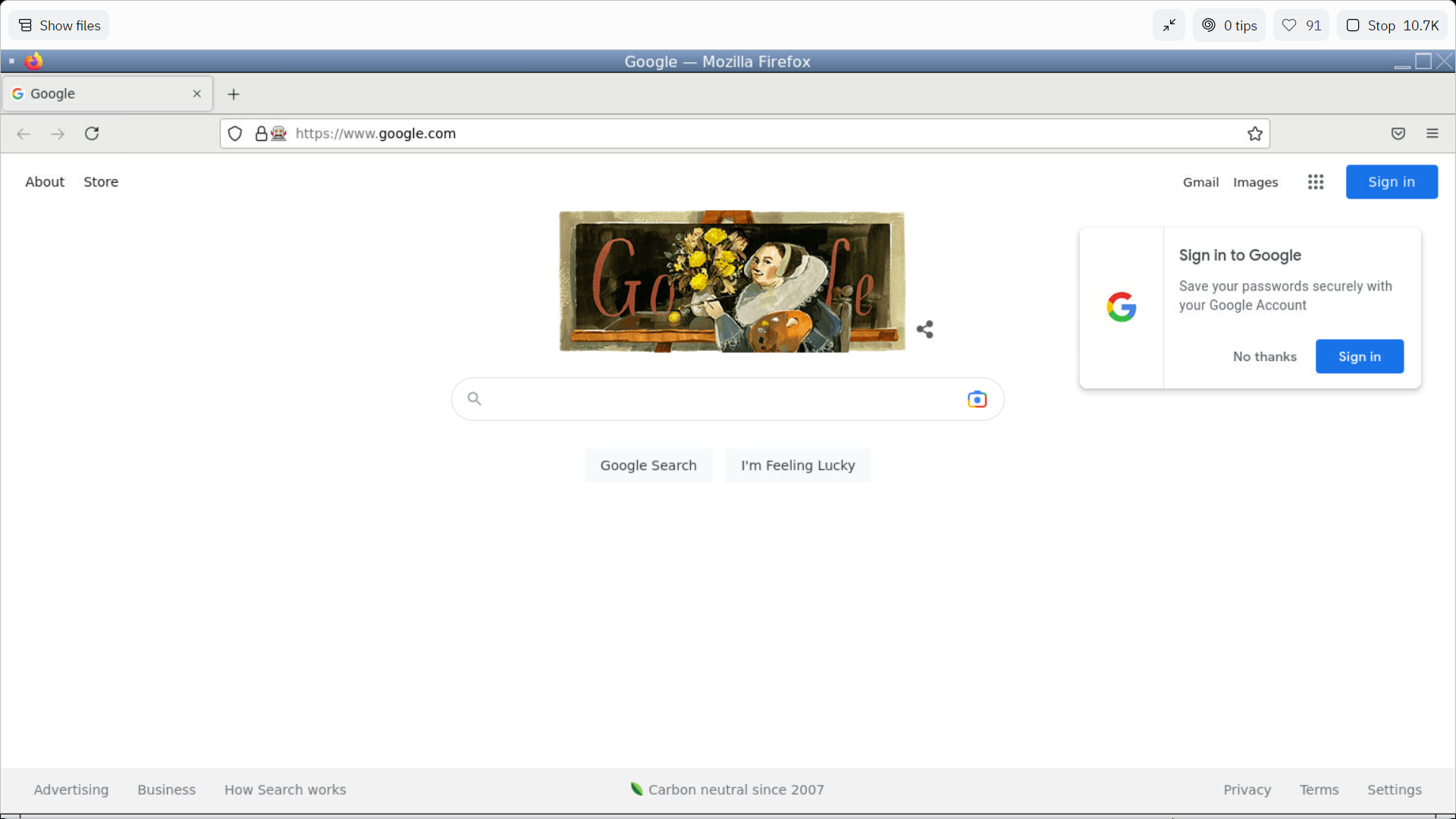Screen dimensions: 1456x819
Task: Open the Business footer link
Action: click(x=167, y=790)
